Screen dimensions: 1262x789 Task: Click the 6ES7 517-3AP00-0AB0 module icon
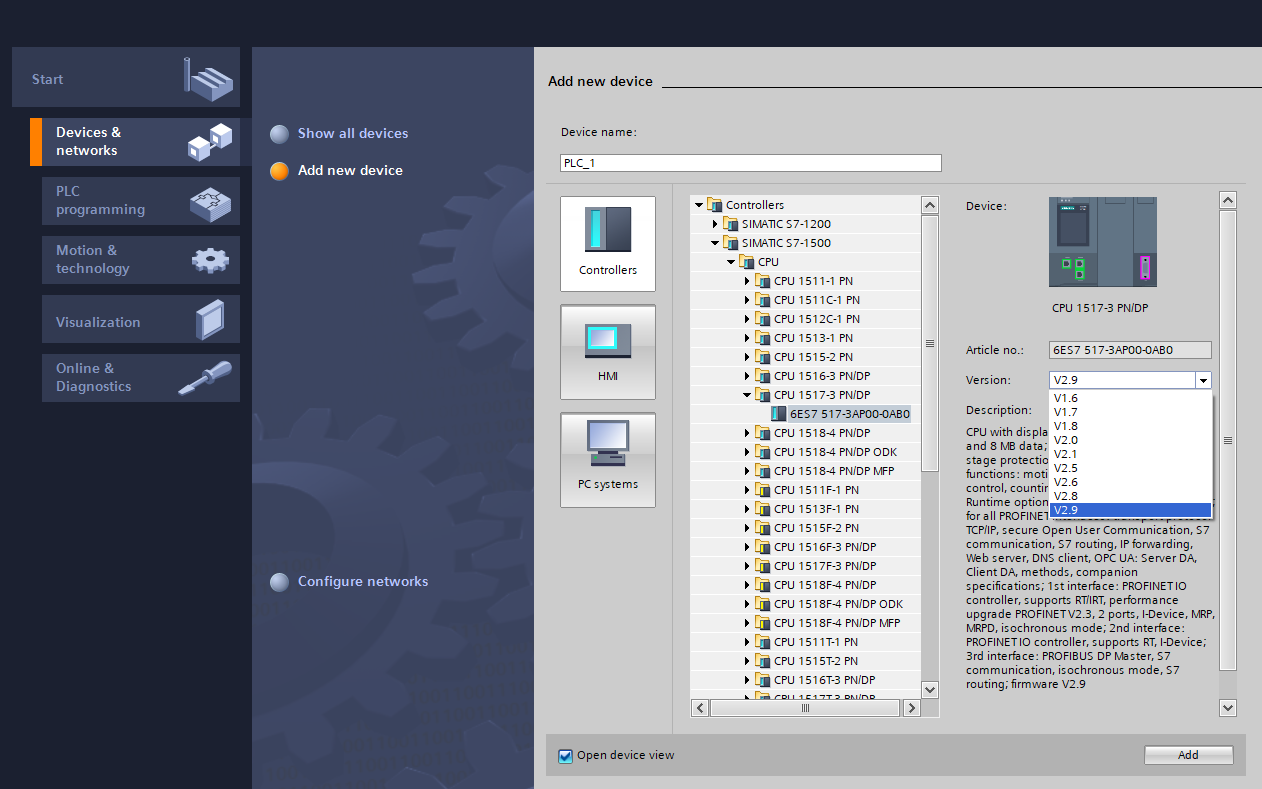pyautogui.click(x=779, y=414)
